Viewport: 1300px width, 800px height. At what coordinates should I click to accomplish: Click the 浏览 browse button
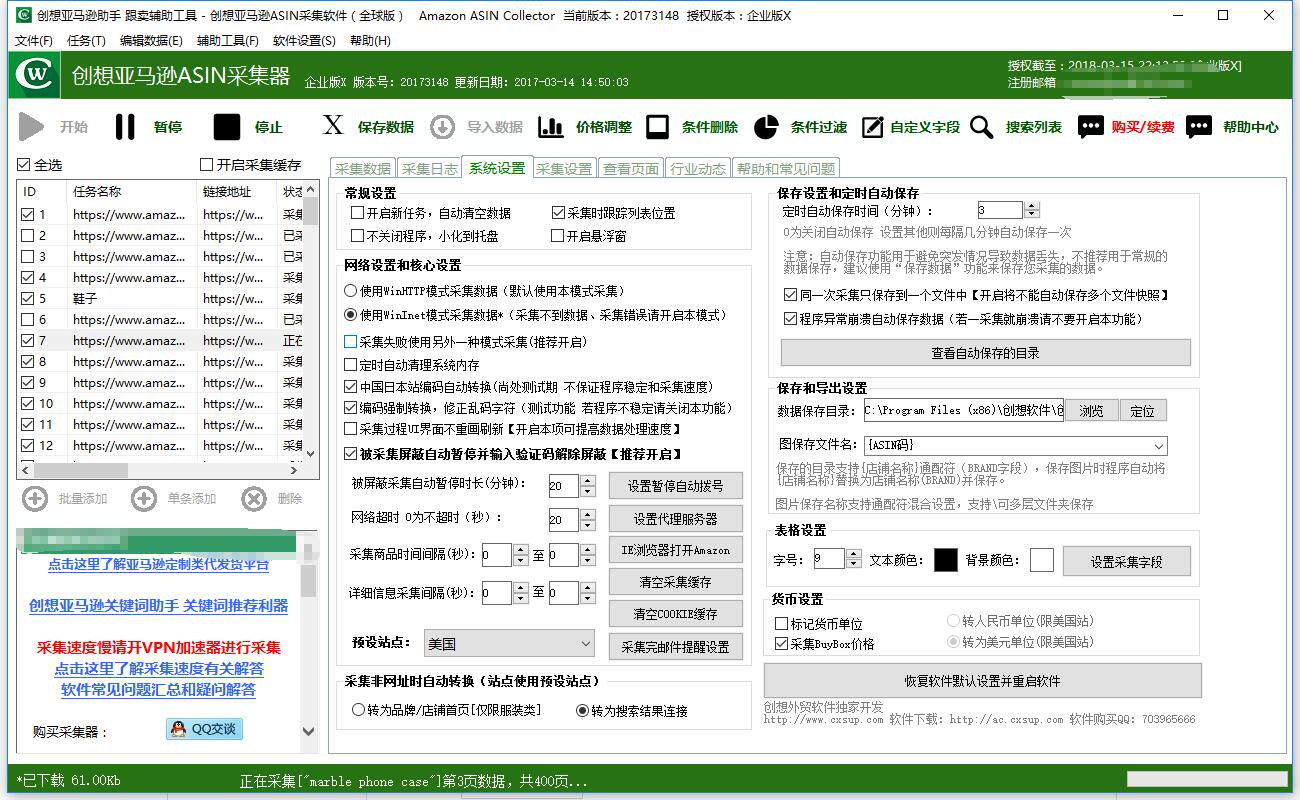point(1092,411)
